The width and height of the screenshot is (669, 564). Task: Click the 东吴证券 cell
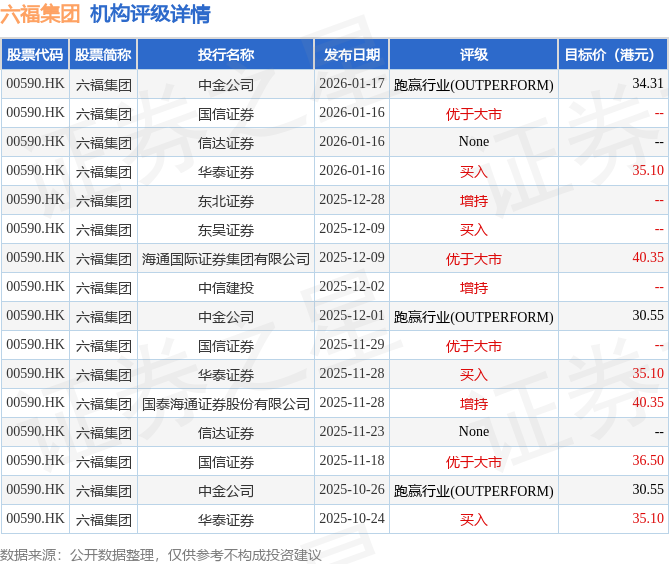click(226, 230)
